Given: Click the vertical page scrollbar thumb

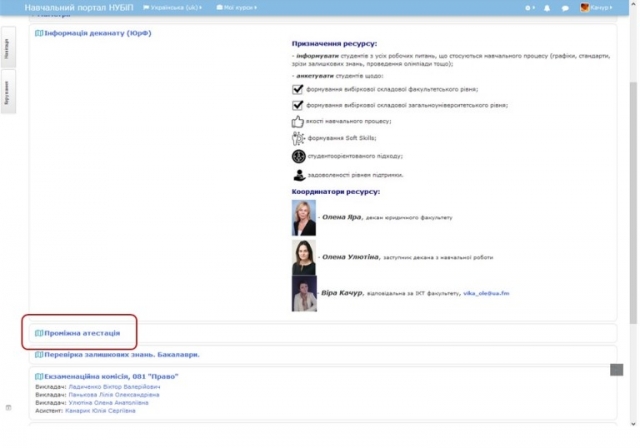Looking at the screenshot, I should coord(633,202).
